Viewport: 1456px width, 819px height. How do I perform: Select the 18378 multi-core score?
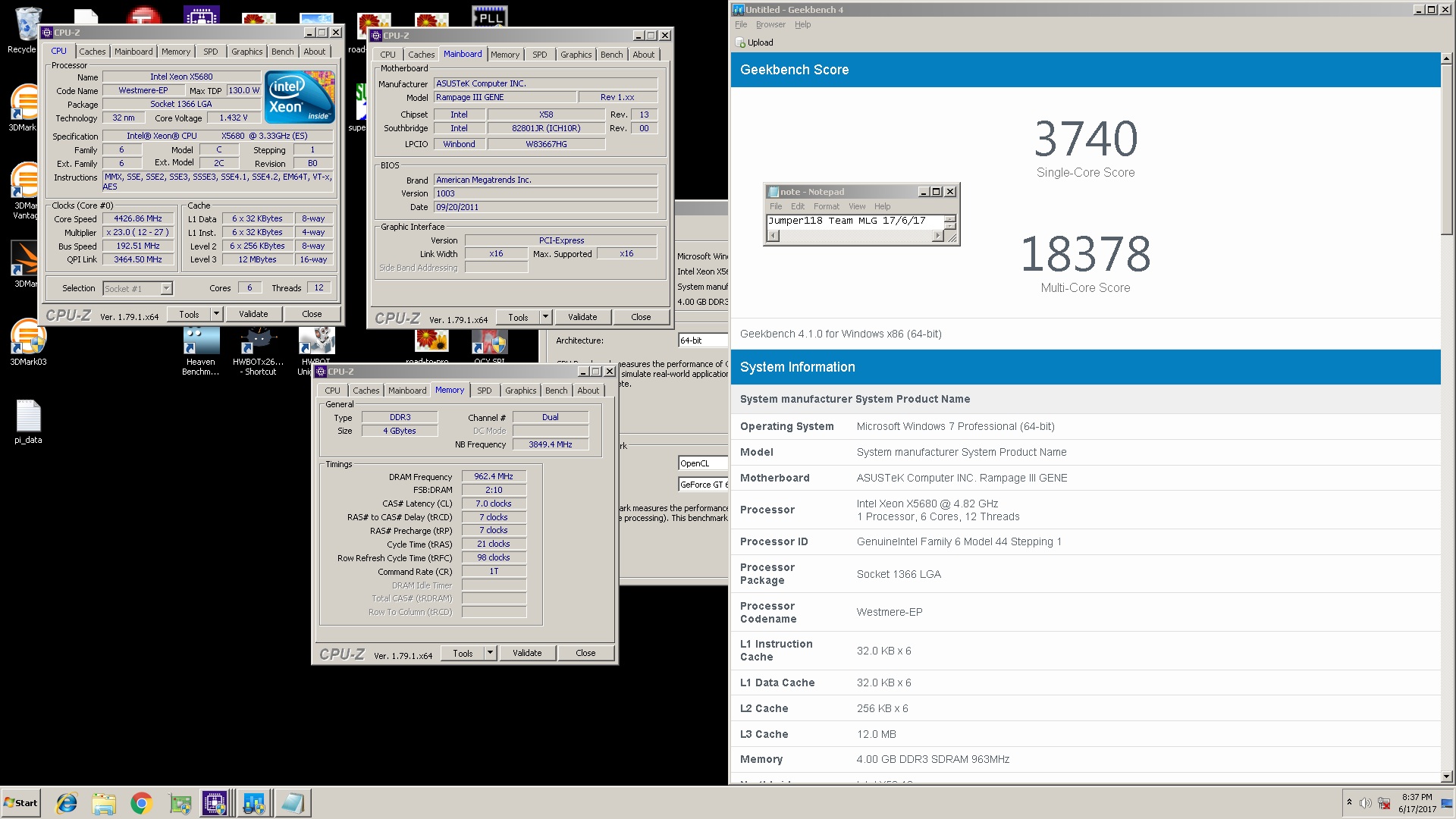(x=1086, y=254)
